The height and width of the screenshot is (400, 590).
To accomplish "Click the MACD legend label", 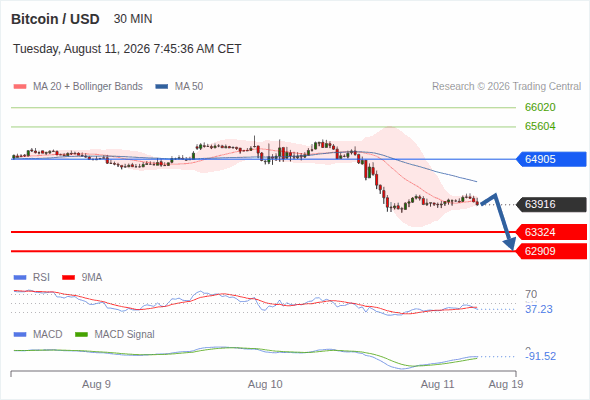I will click(47, 334).
